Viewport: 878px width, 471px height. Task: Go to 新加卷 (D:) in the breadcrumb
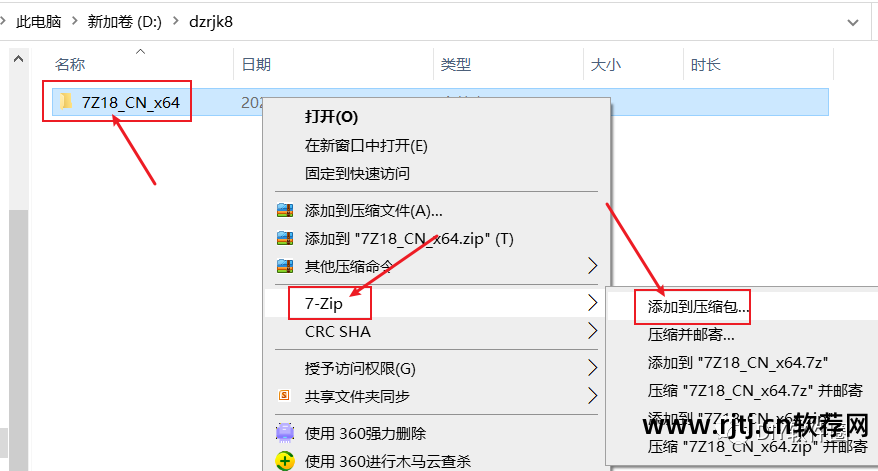124,22
